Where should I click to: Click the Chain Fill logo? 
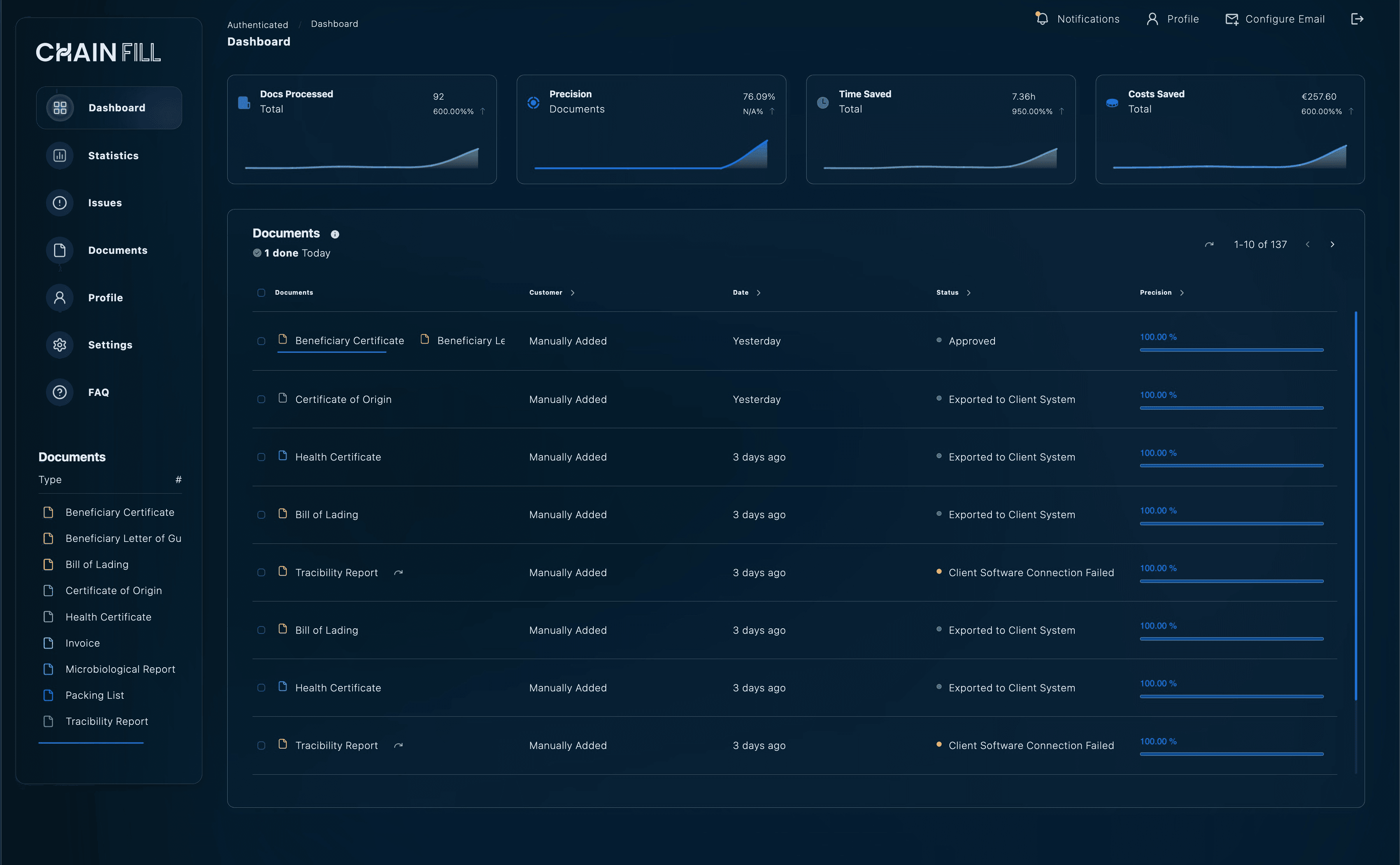[x=98, y=53]
